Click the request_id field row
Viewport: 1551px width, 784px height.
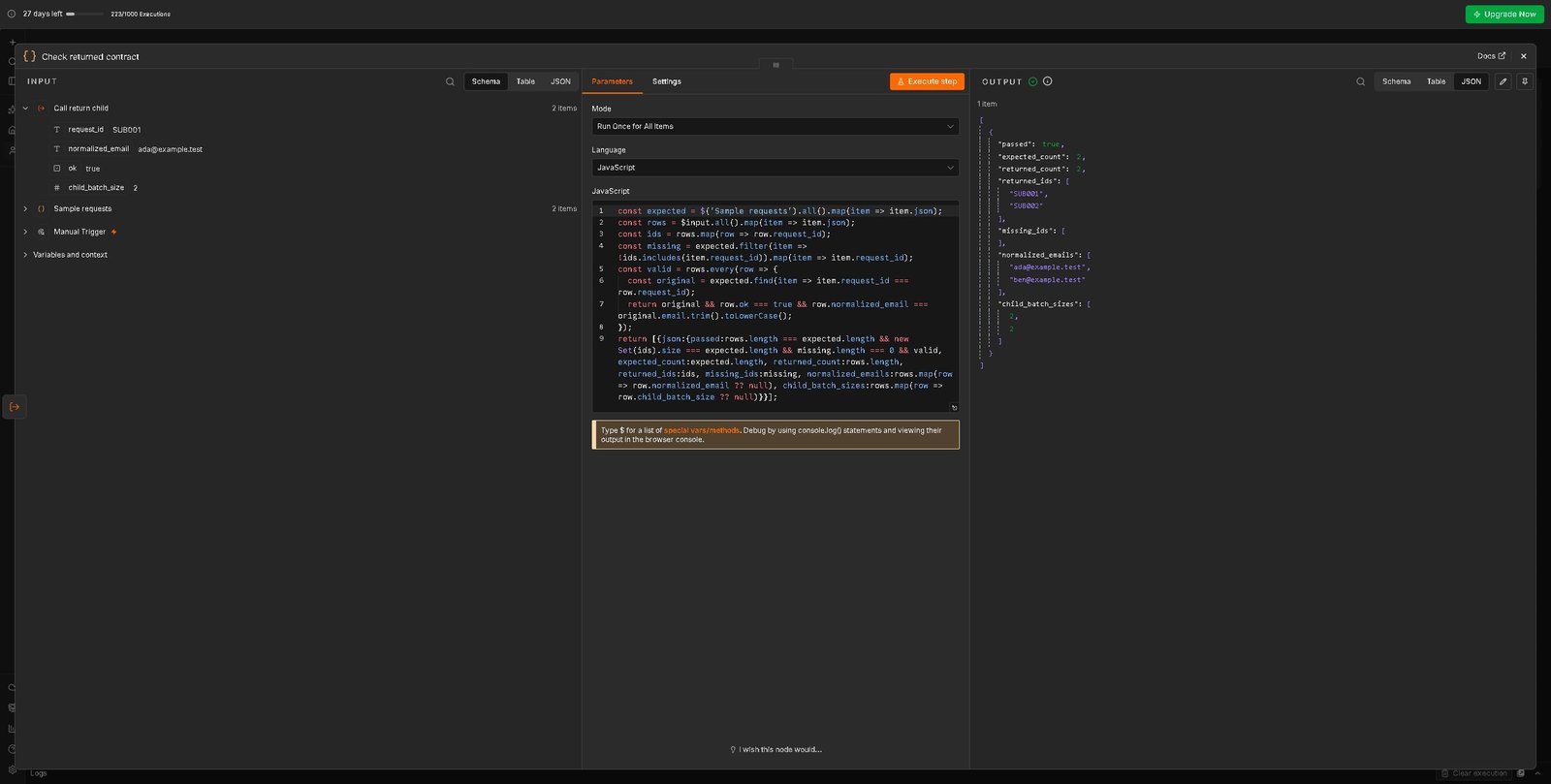click(96, 129)
